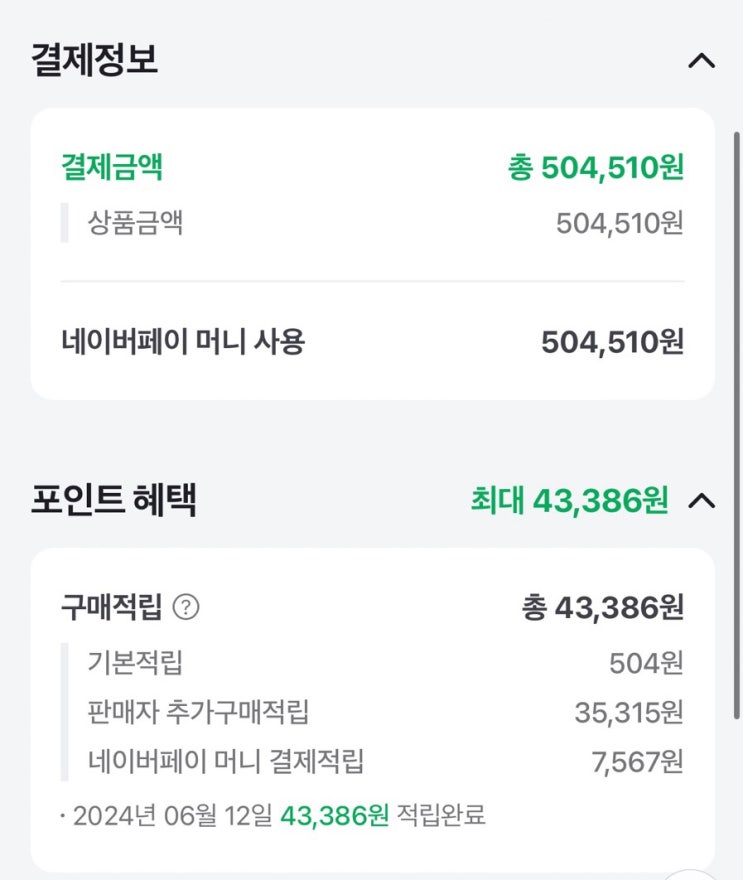This screenshot has height=880, width=743.
Task: Click the 구매적립 heading text
Action: pyautogui.click(x=111, y=607)
